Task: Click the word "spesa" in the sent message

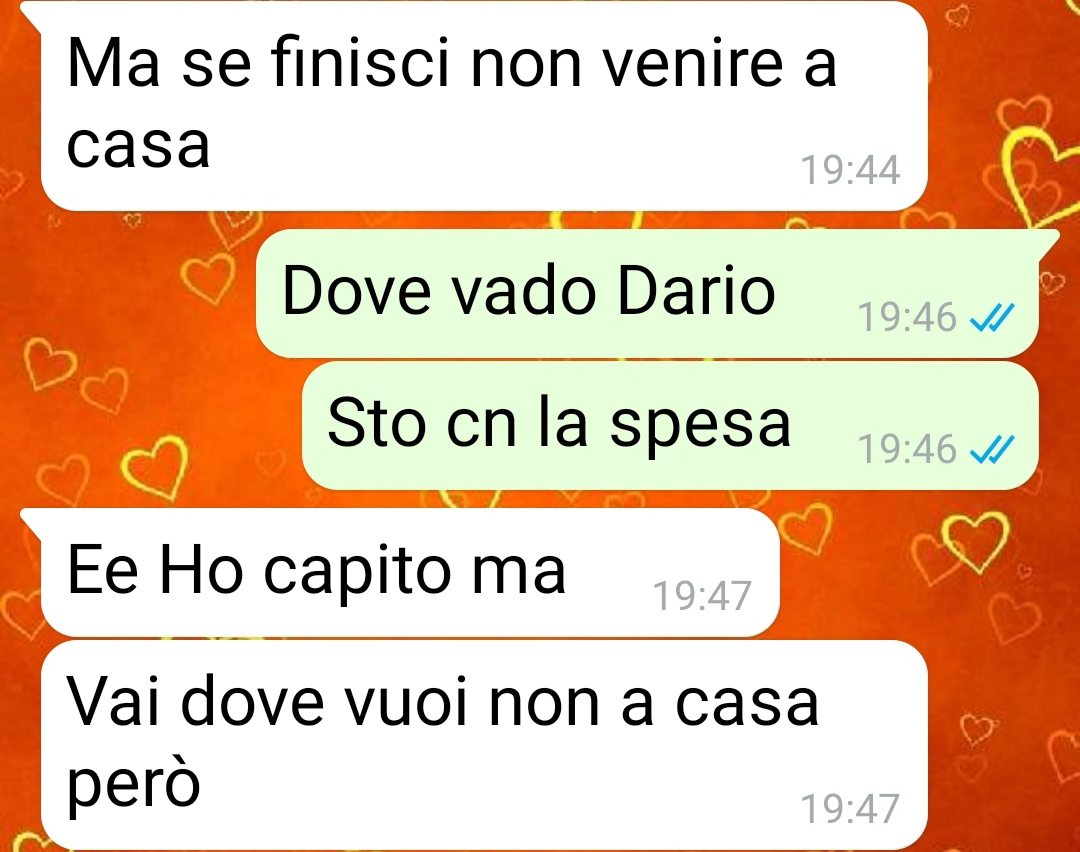Action: click(700, 426)
